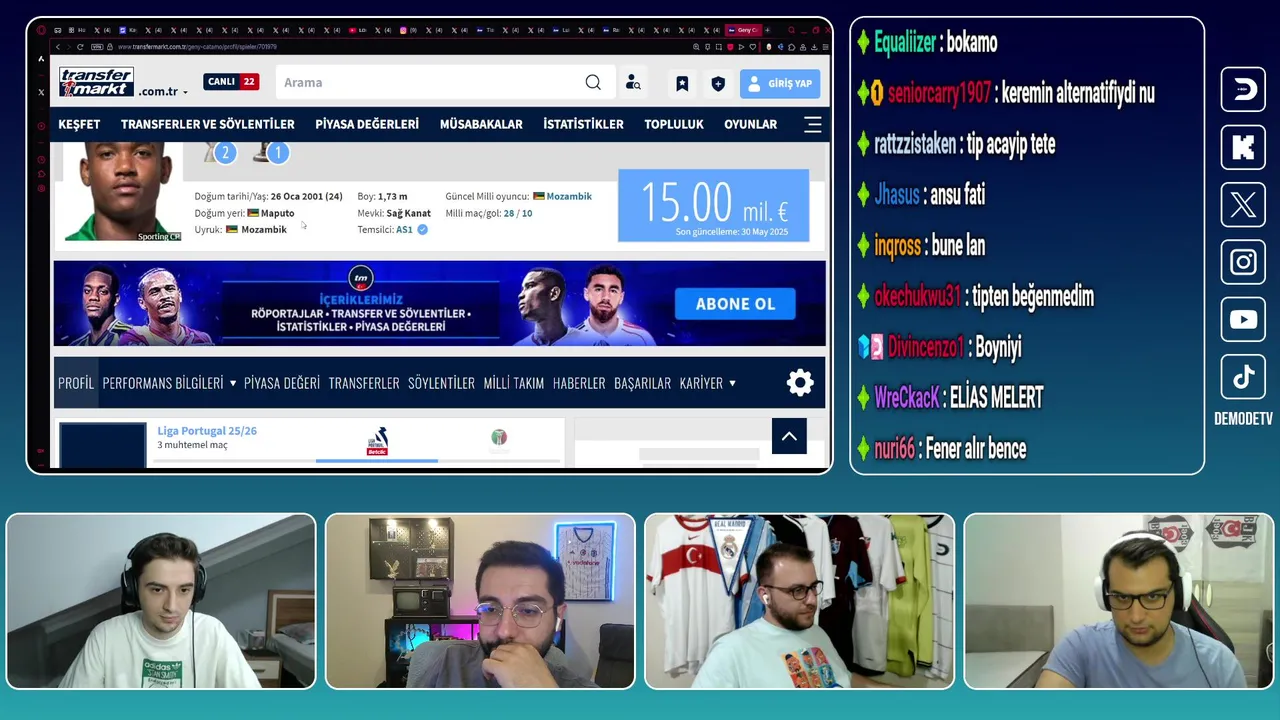Click the Maputo birthplace text
This screenshot has height=720, width=1280.
(x=277, y=213)
